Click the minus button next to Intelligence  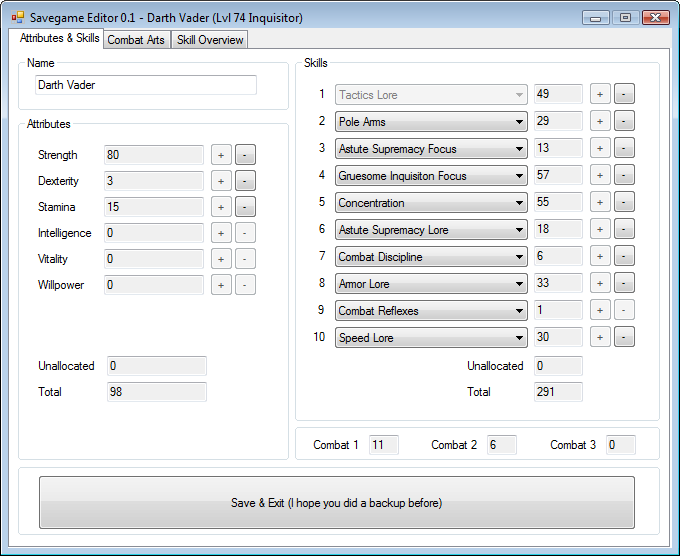point(245,233)
